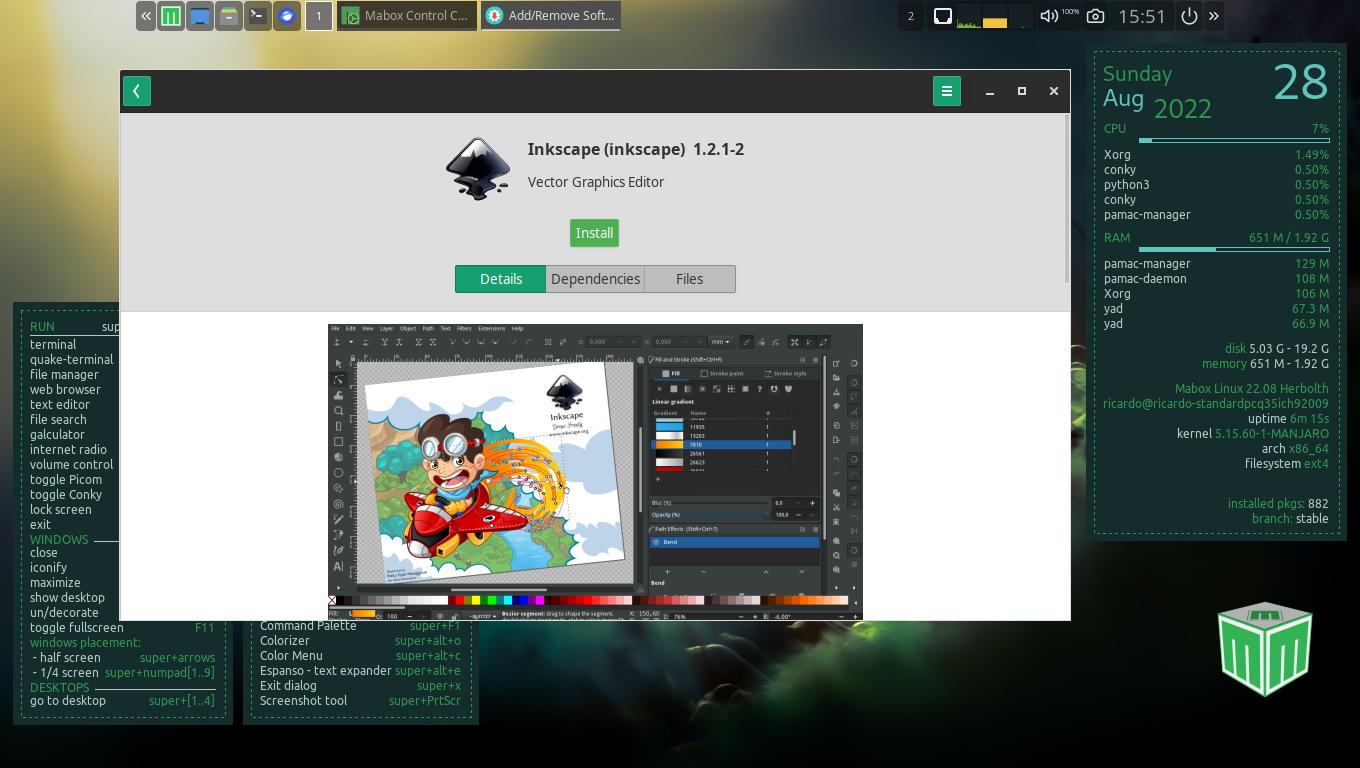Click "branch: stable" line in Conky
1360x768 pixels.
[1290, 518]
